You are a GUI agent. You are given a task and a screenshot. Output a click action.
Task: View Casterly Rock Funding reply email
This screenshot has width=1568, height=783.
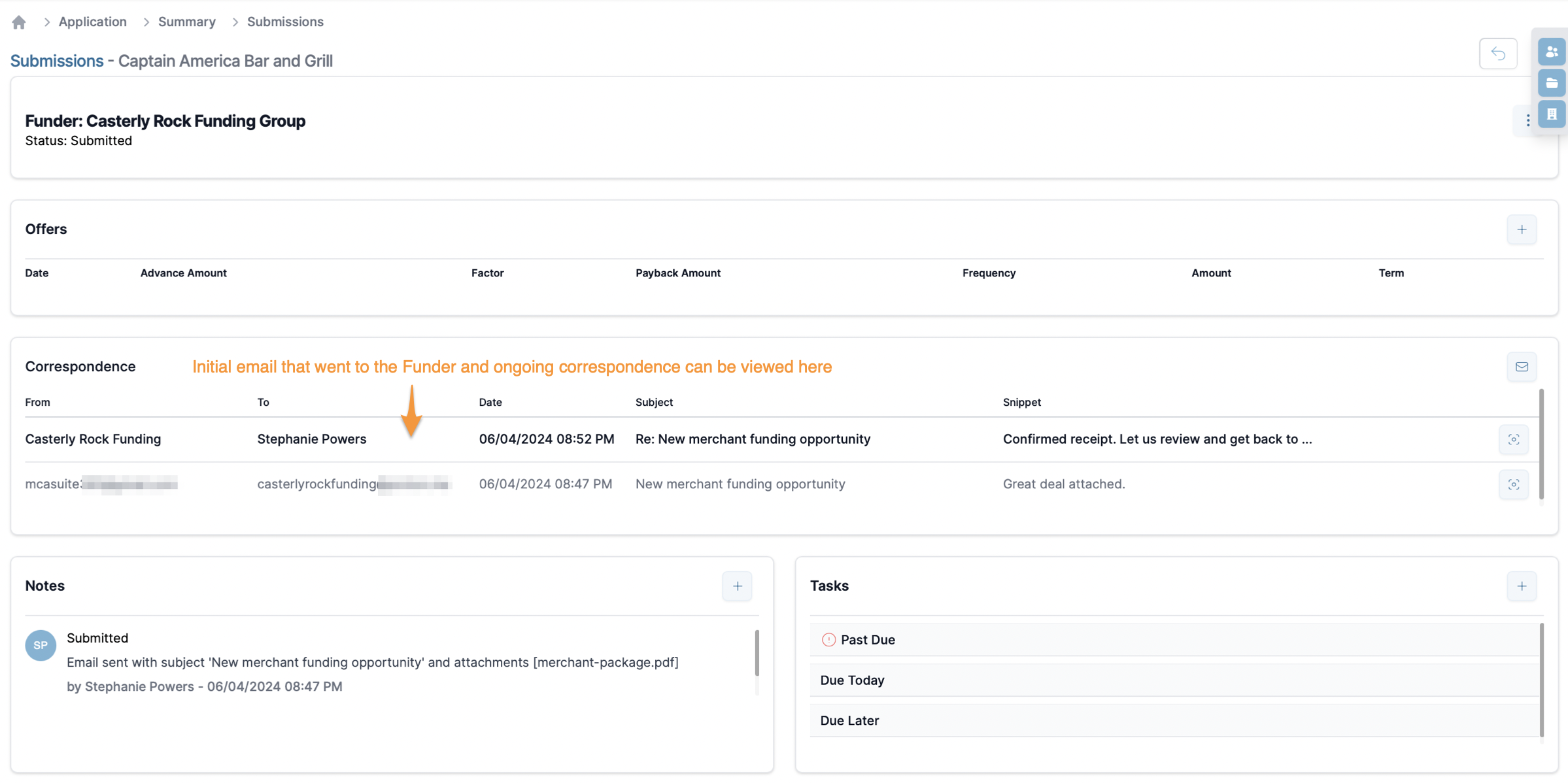[1513, 440]
